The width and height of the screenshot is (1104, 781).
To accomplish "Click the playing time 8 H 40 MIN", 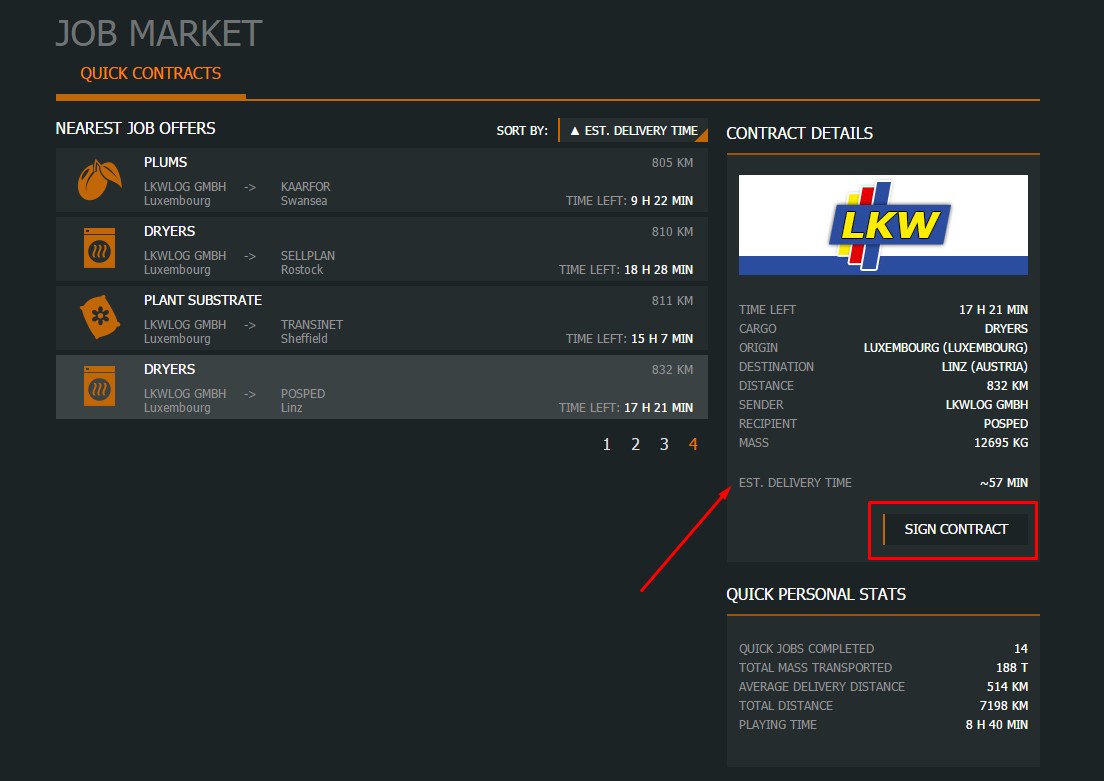I will pos(996,725).
